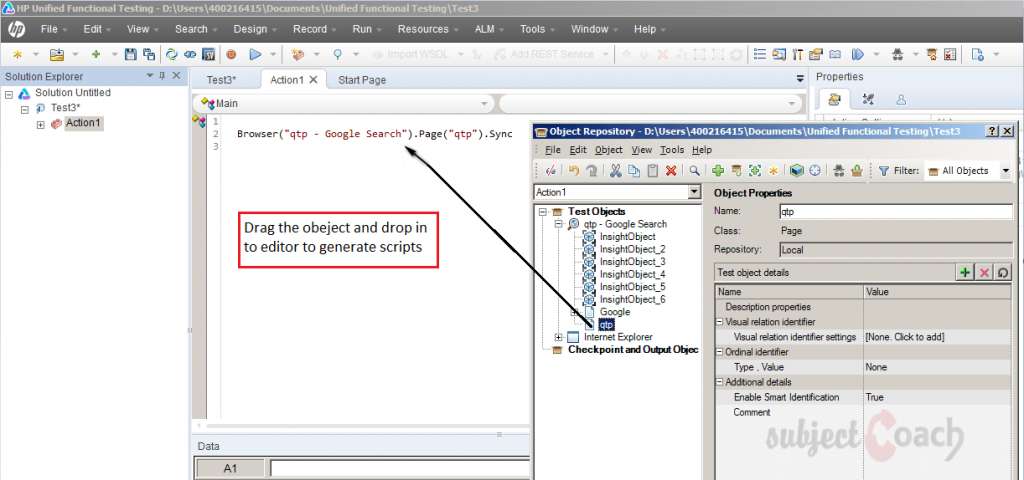Collapse Visual relation identifier section
Screen dimensions: 1024x480
pos(720,322)
